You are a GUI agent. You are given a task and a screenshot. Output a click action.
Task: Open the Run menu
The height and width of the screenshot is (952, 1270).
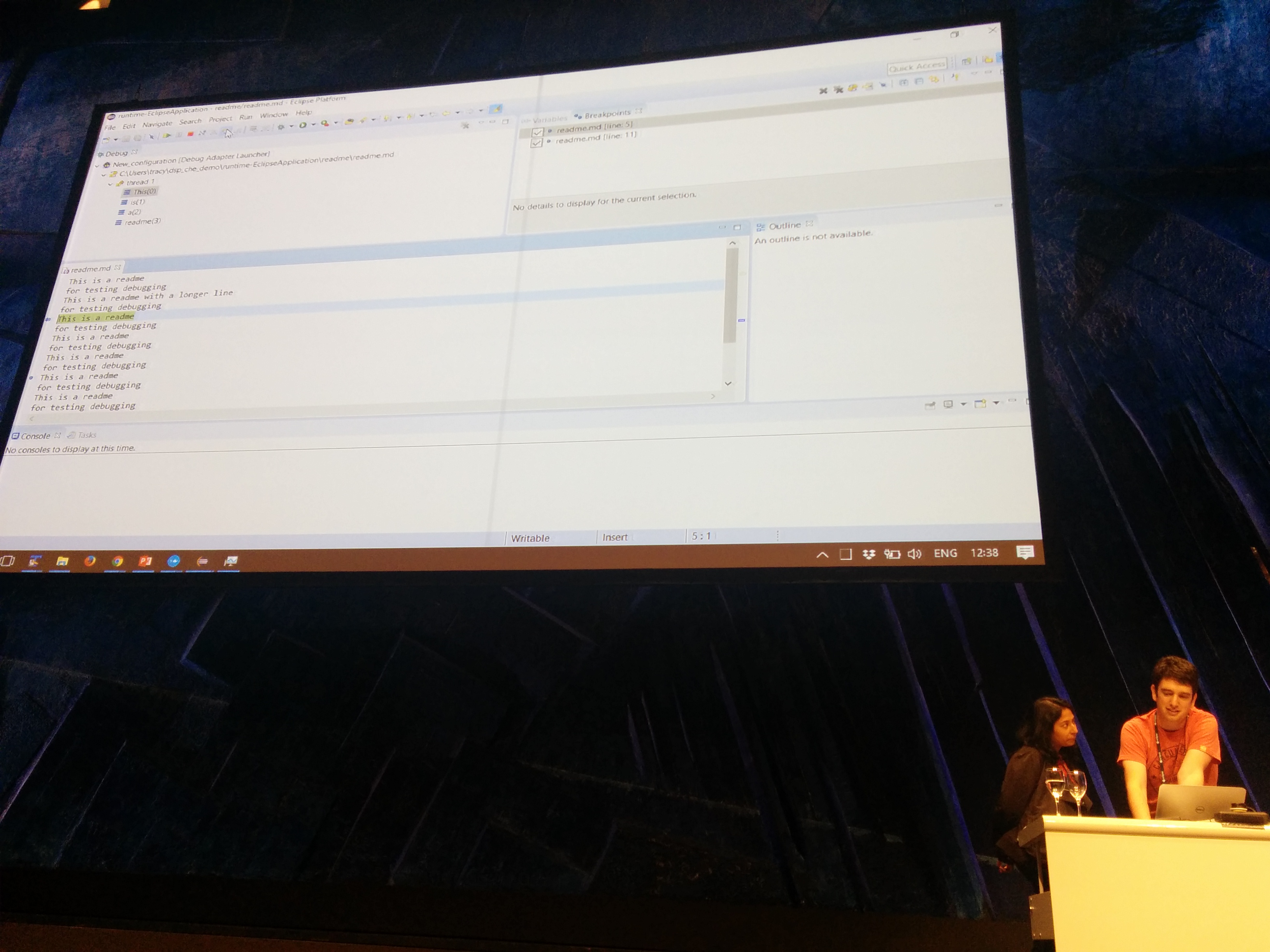tap(246, 117)
